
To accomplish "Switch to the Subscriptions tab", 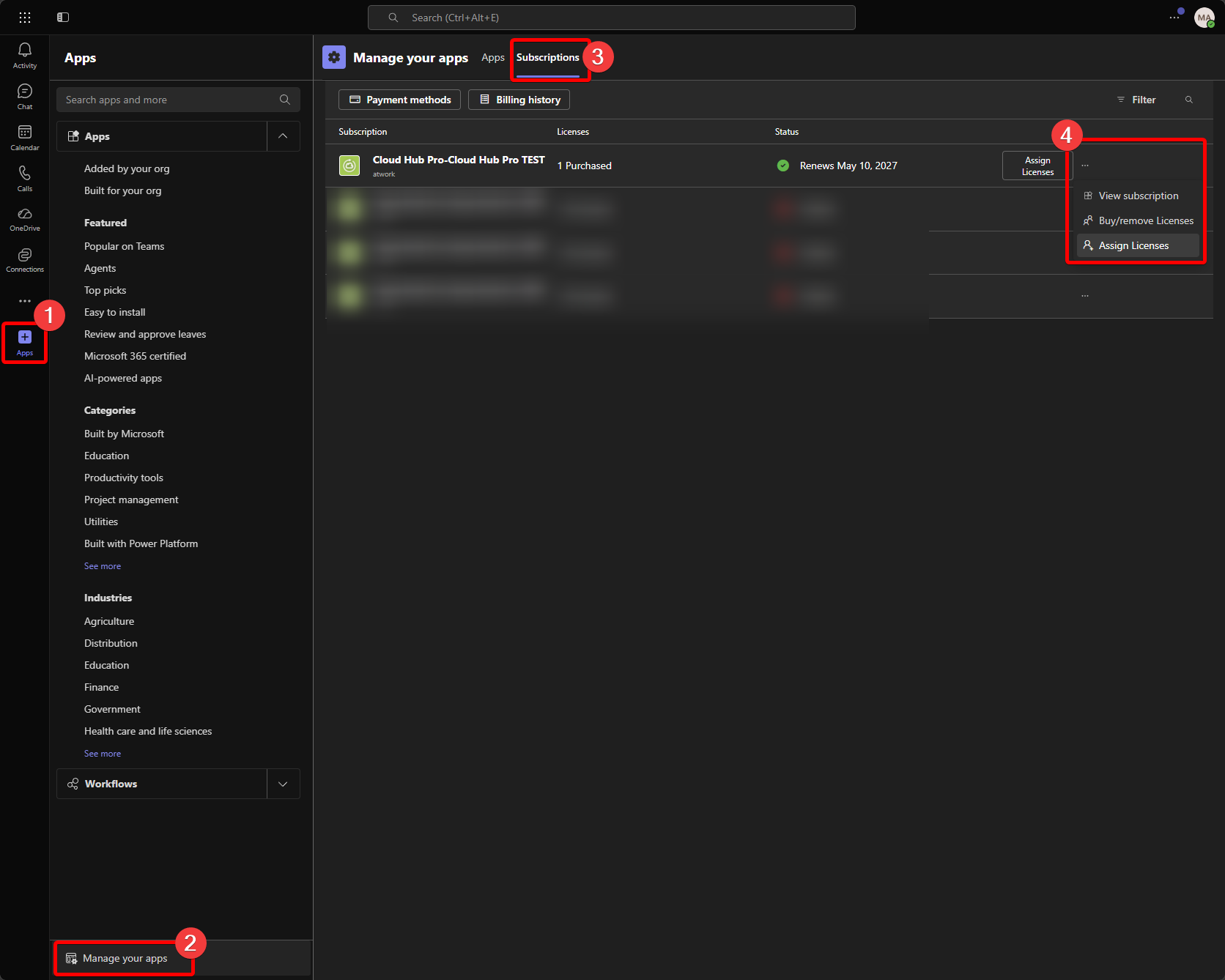I will (548, 57).
